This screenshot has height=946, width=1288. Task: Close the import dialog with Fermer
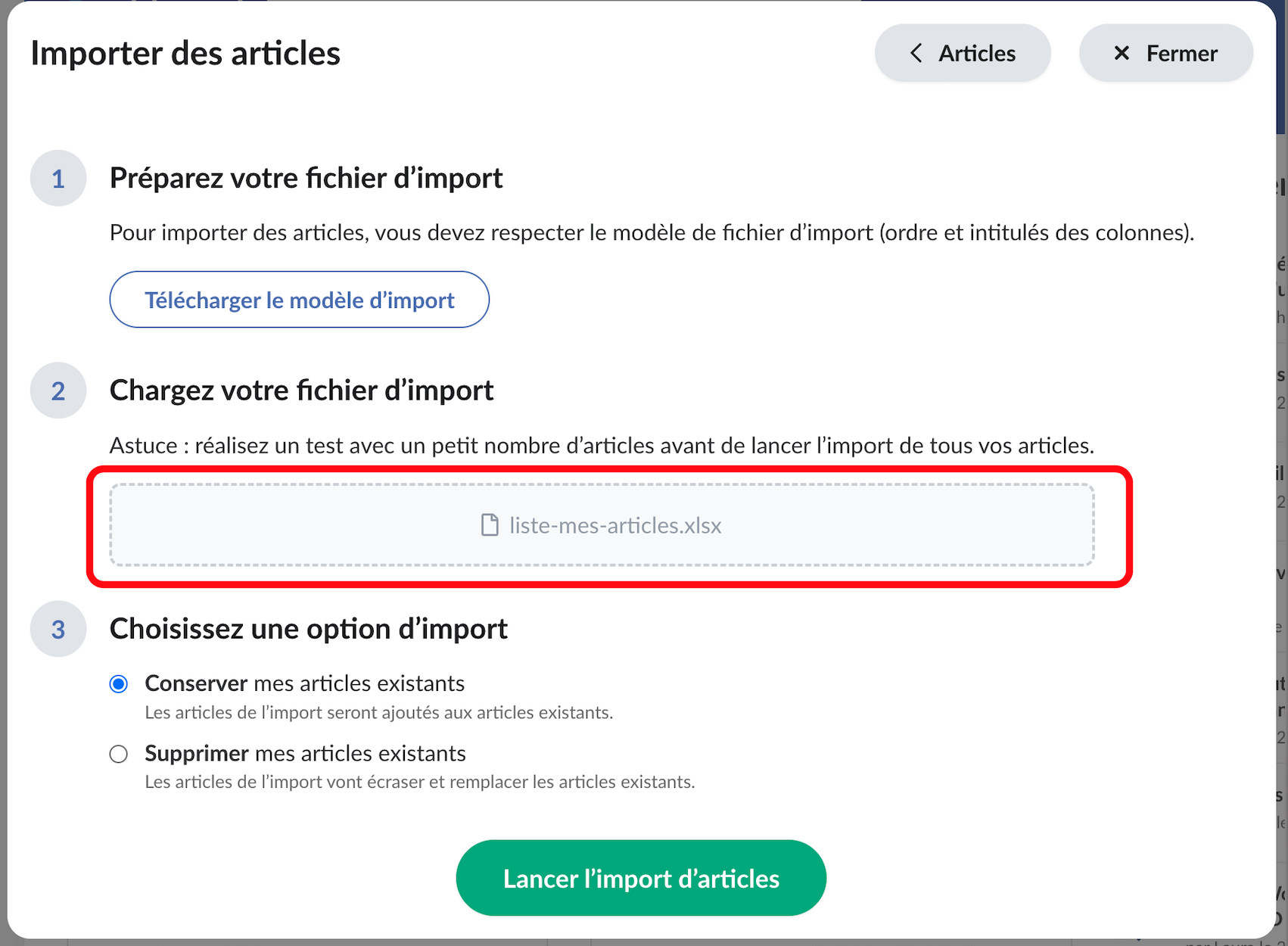coord(1166,53)
